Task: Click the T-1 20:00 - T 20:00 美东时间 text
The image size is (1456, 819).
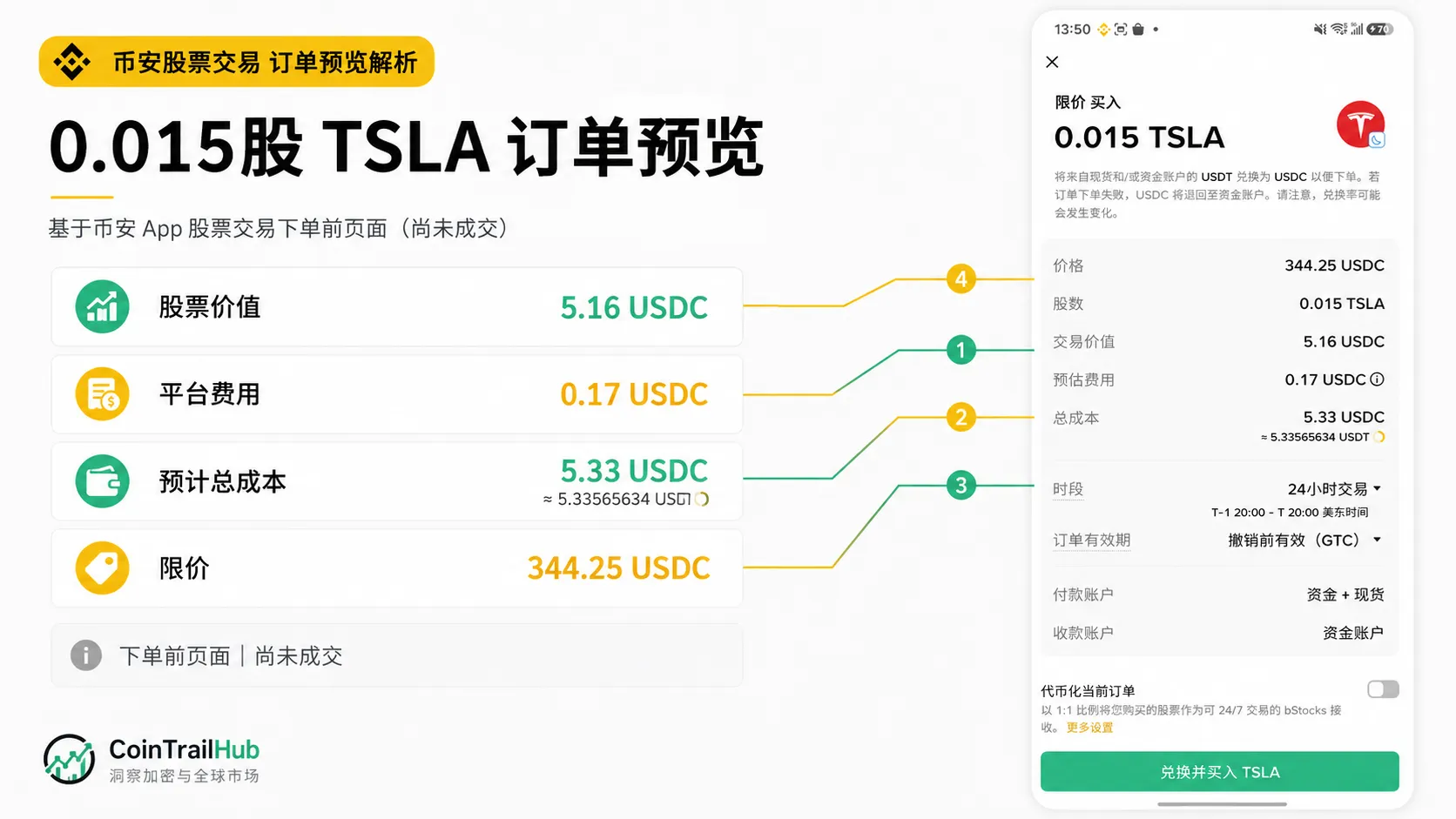Action: [x=1290, y=513]
